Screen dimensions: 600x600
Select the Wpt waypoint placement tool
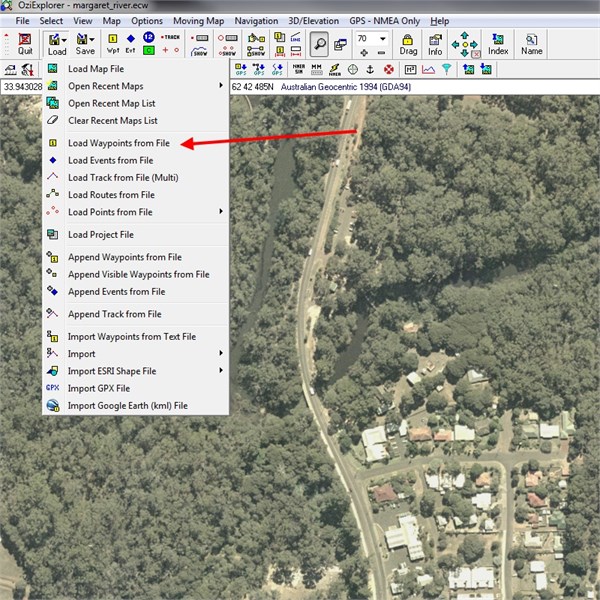coord(113,44)
